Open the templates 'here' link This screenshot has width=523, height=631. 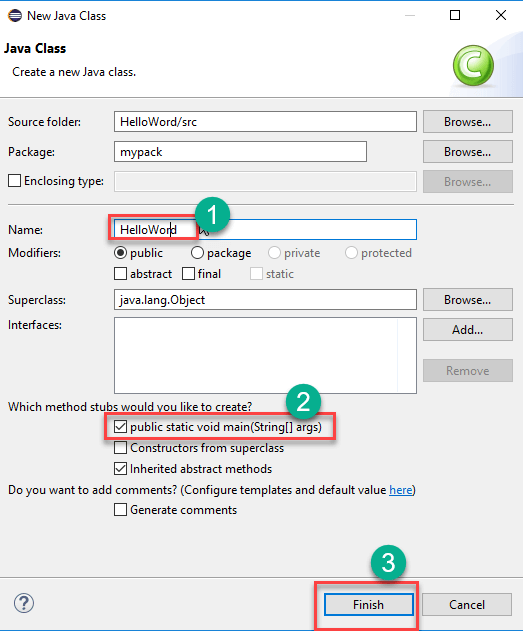401,490
